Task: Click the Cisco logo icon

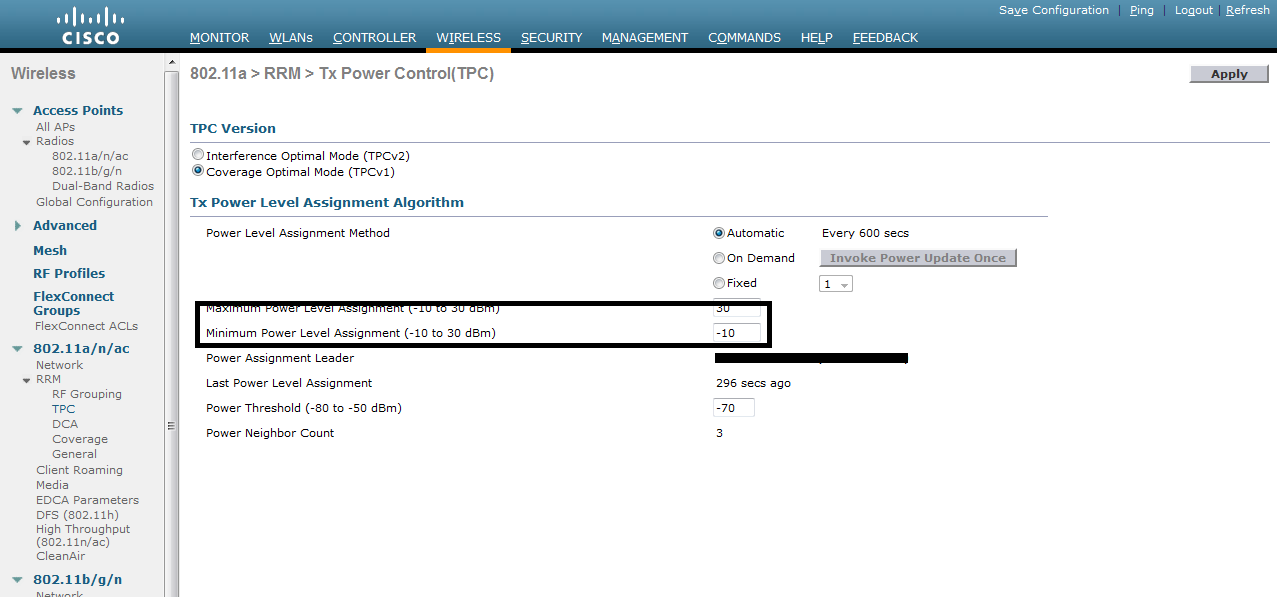Action: (90, 26)
